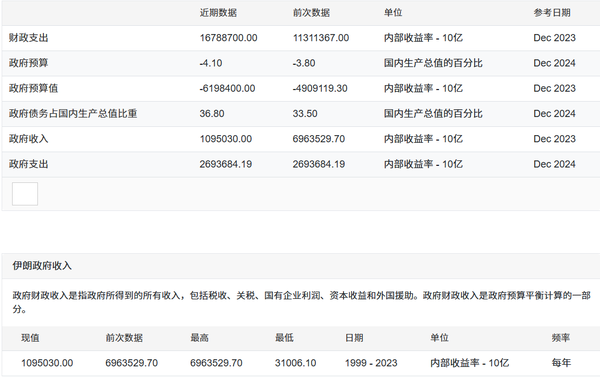Click the 最高 column header
The image size is (600, 379).
click(x=199, y=338)
